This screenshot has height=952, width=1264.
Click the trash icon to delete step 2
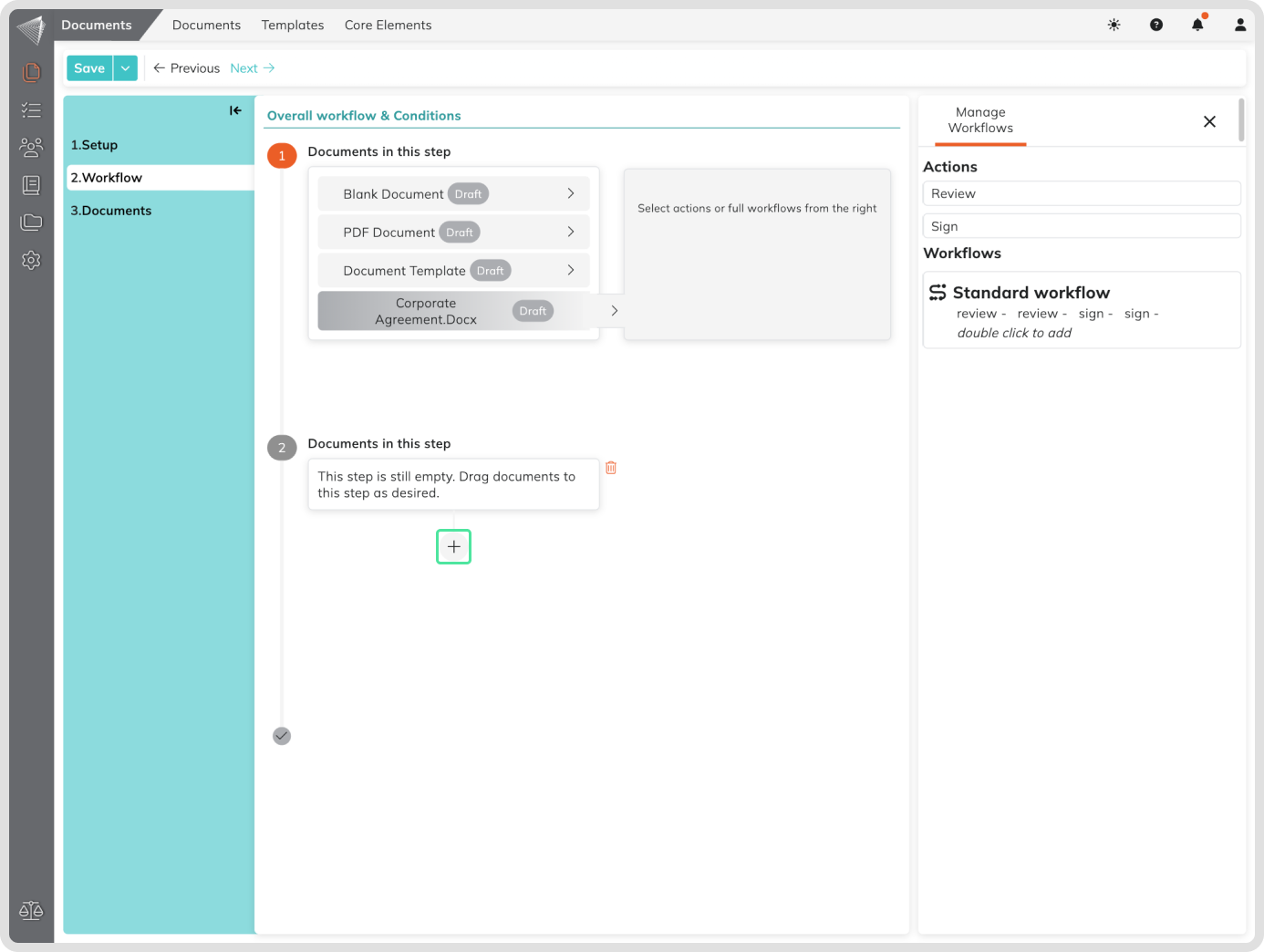pos(611,468)
